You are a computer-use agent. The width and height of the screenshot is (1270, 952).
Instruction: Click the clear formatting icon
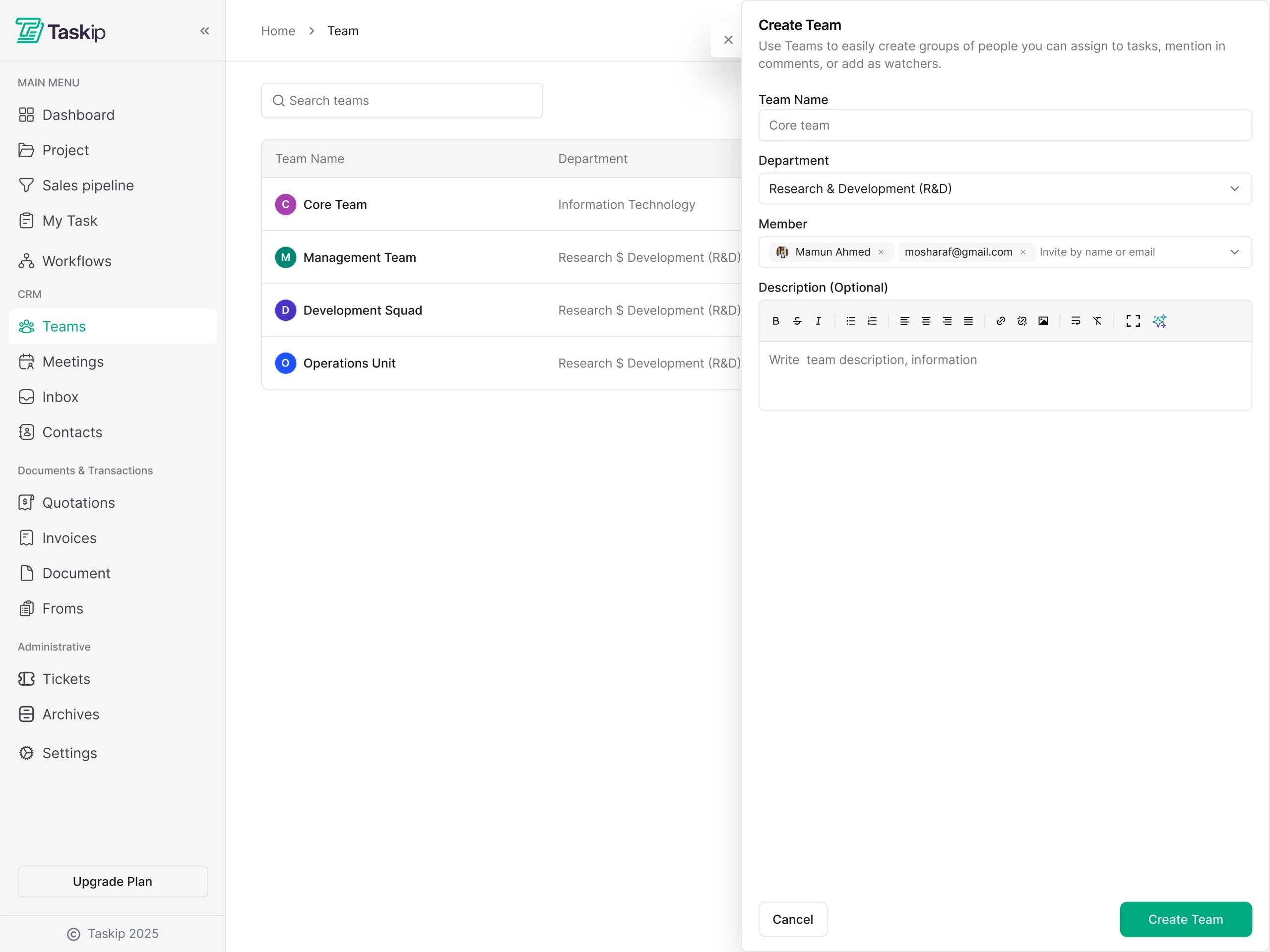(x=1097, y=321)
